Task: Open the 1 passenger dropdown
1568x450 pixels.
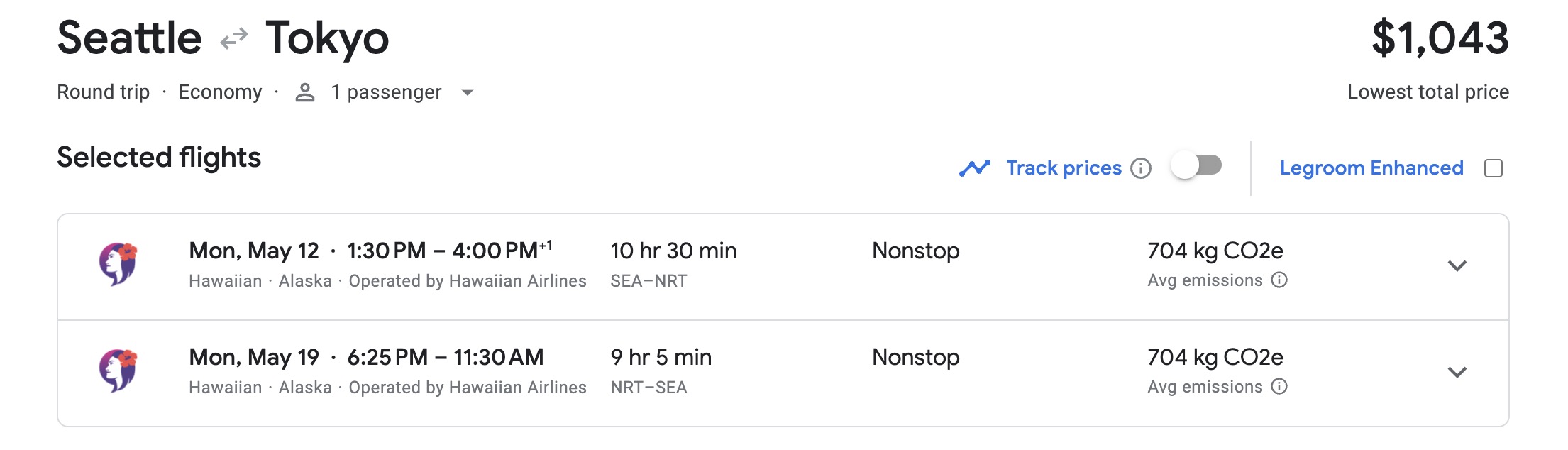Action: pyautogui.click(x=467, y=93)
